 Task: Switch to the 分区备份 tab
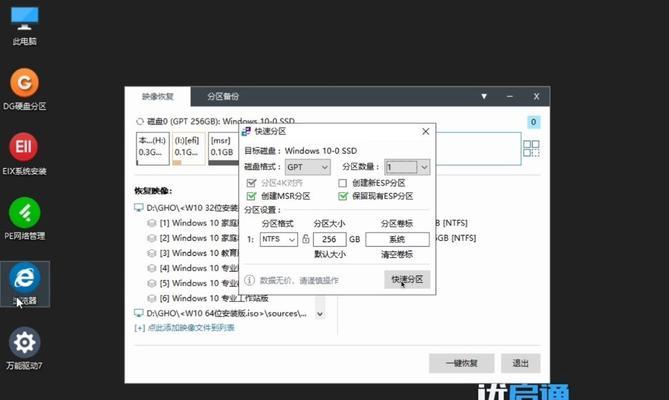223,96
